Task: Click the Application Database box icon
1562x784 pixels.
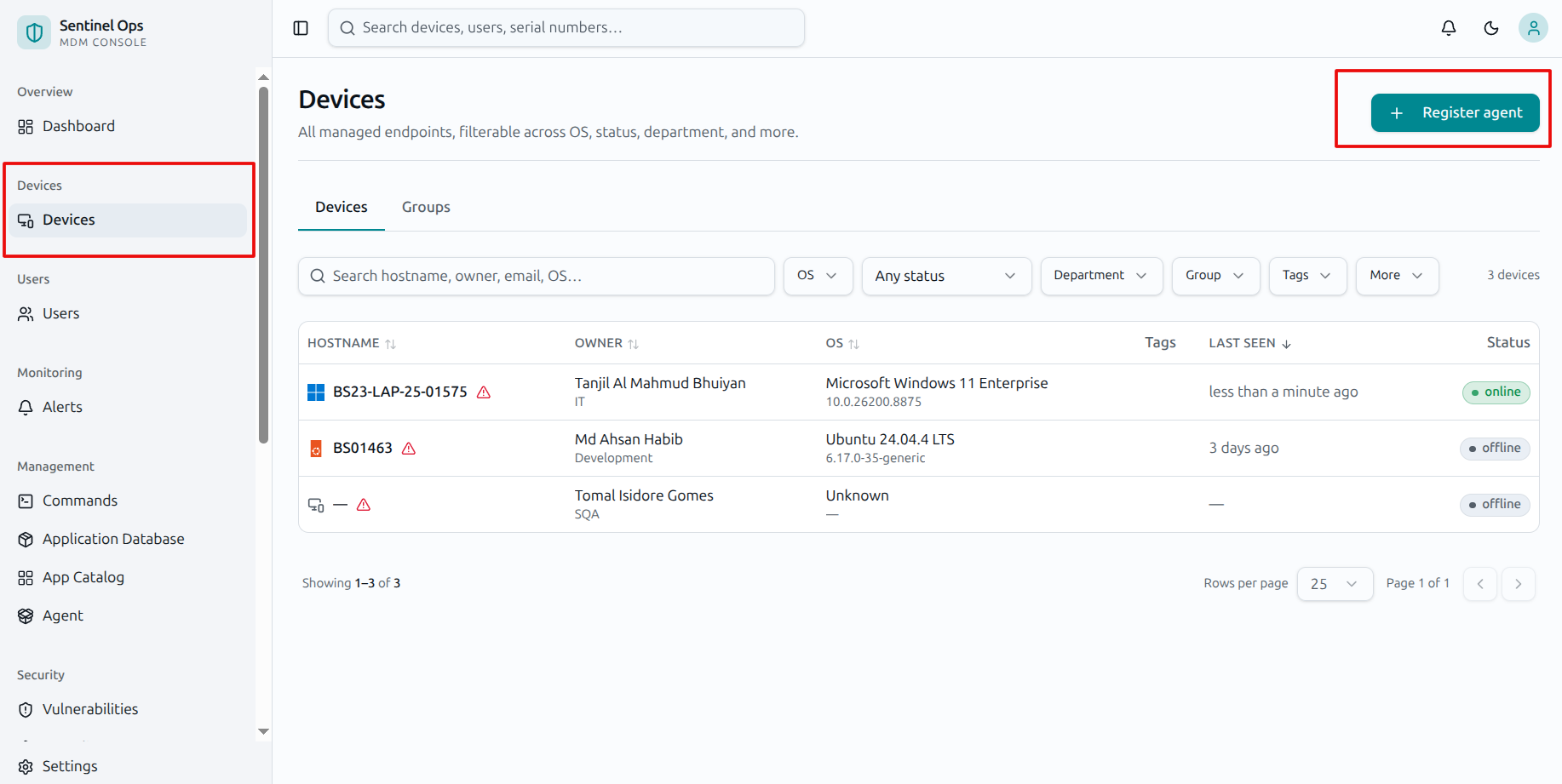Action: [26, 540]
